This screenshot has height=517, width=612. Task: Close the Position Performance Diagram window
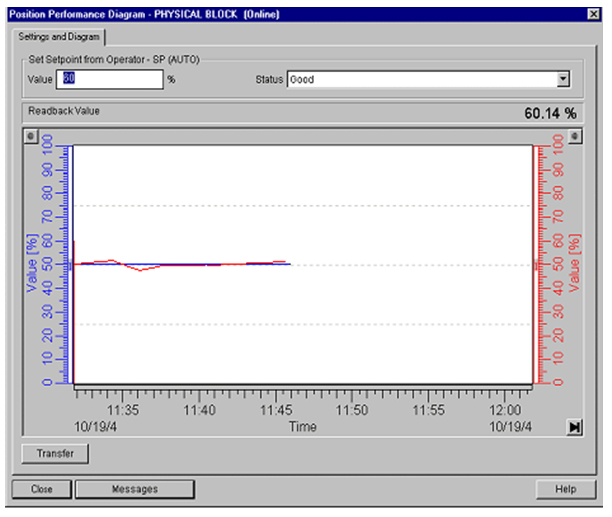click(x=594, y=14)
